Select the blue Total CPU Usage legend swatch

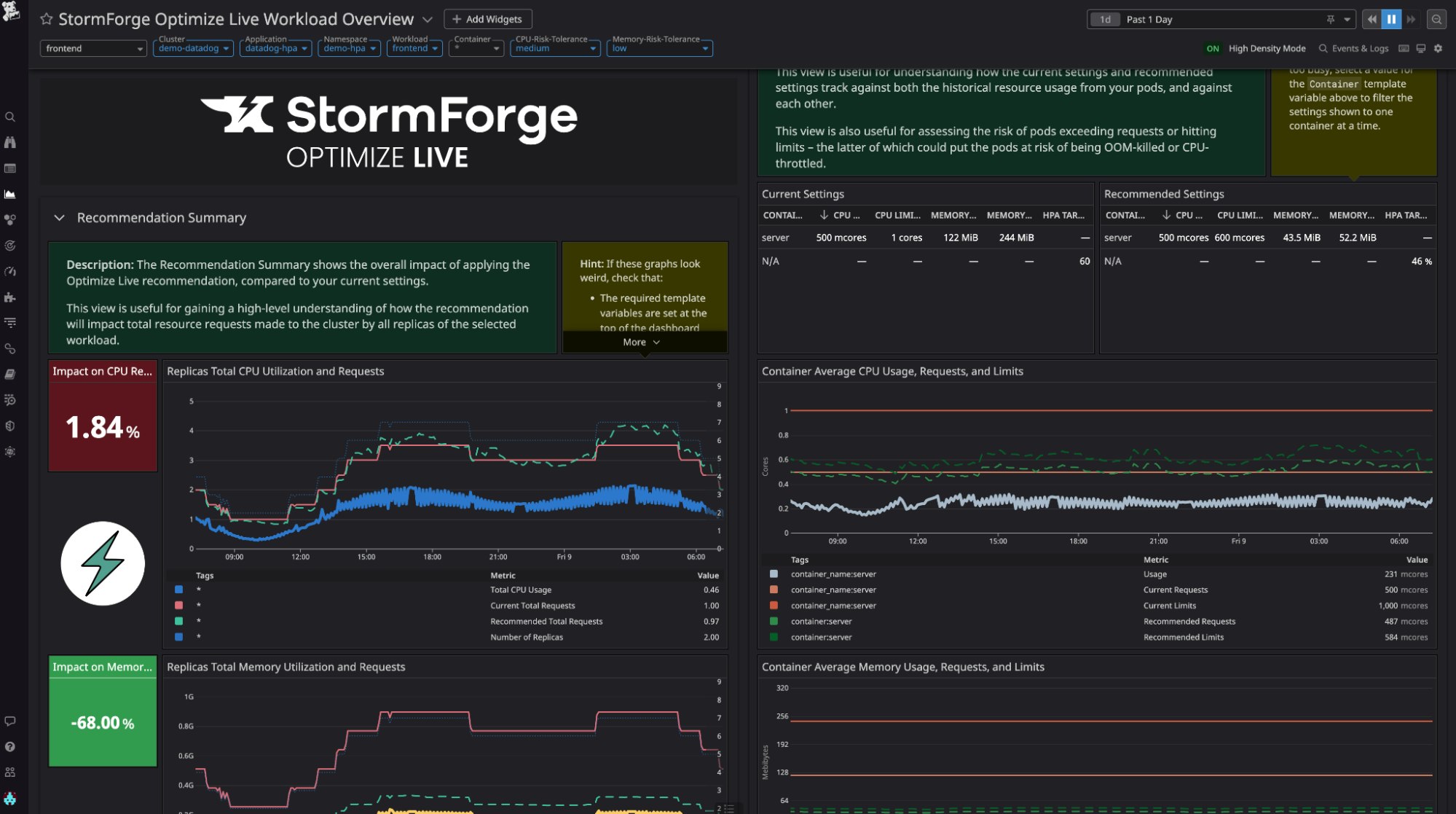point(178,590)
